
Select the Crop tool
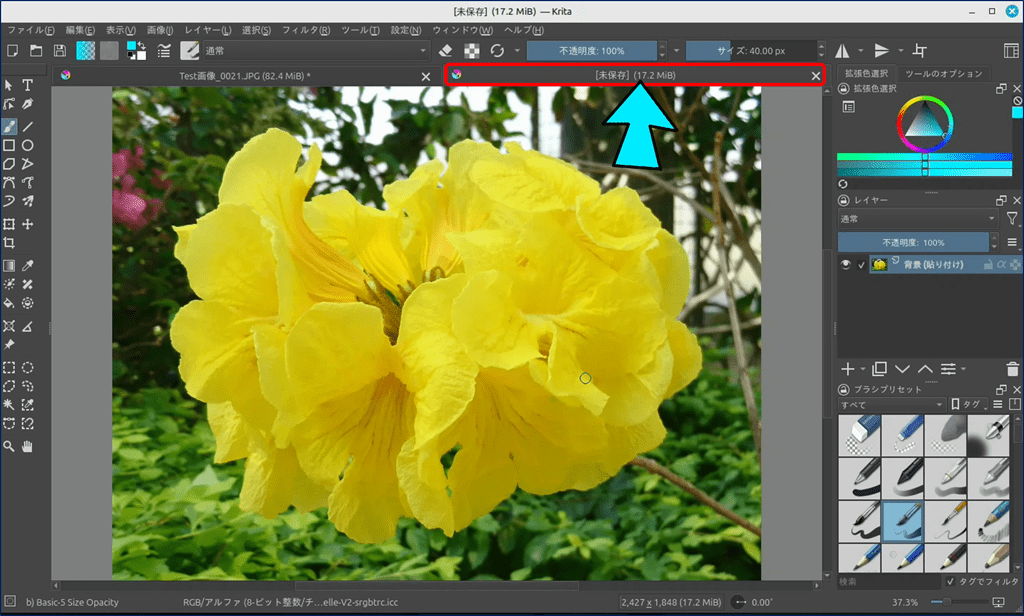[9, 243]
